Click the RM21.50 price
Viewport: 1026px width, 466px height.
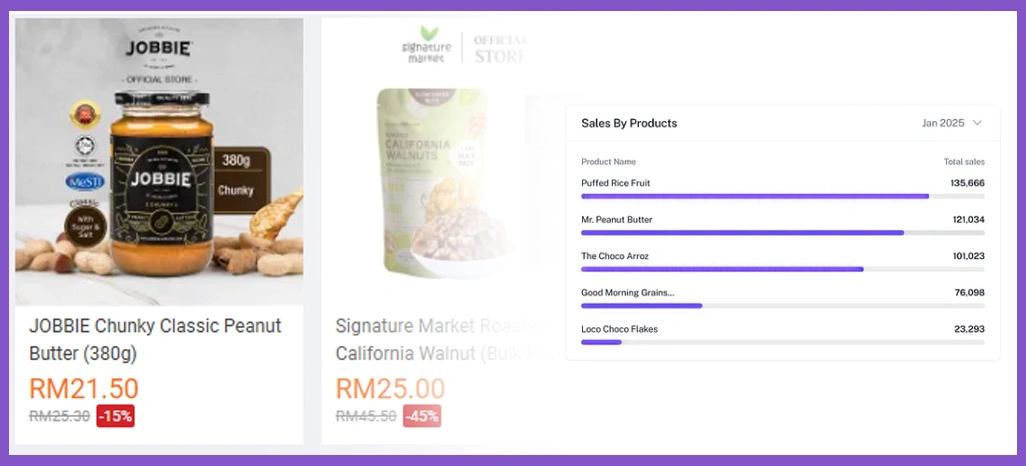click(84, 388)
